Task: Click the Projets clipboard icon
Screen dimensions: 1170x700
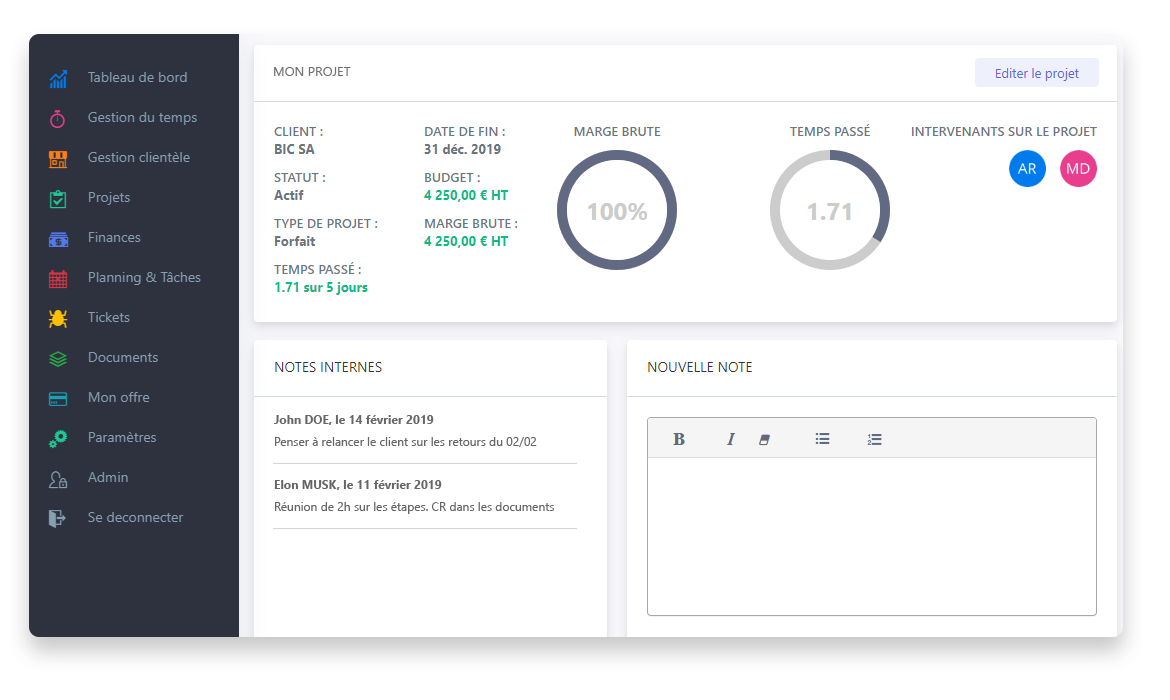Action: pos(58,199)
